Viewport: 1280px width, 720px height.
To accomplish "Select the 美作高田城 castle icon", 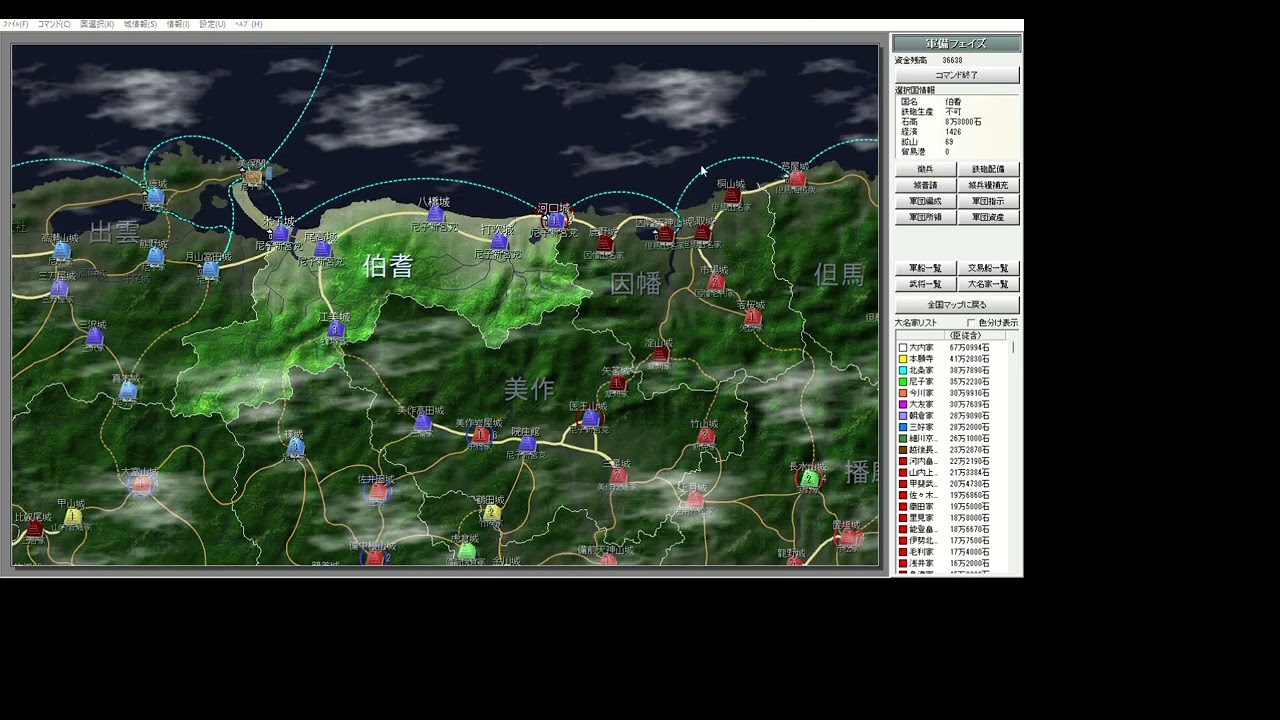I will click(x=422, y=423).
